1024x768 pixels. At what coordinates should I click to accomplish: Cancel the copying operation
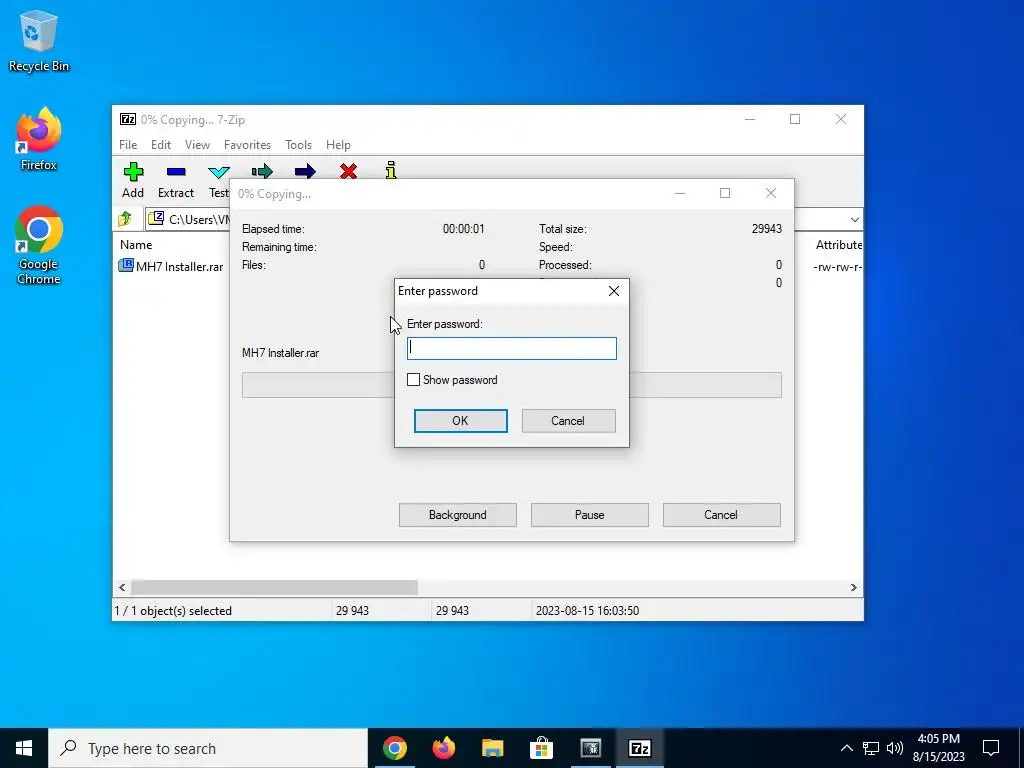(721, 515)
